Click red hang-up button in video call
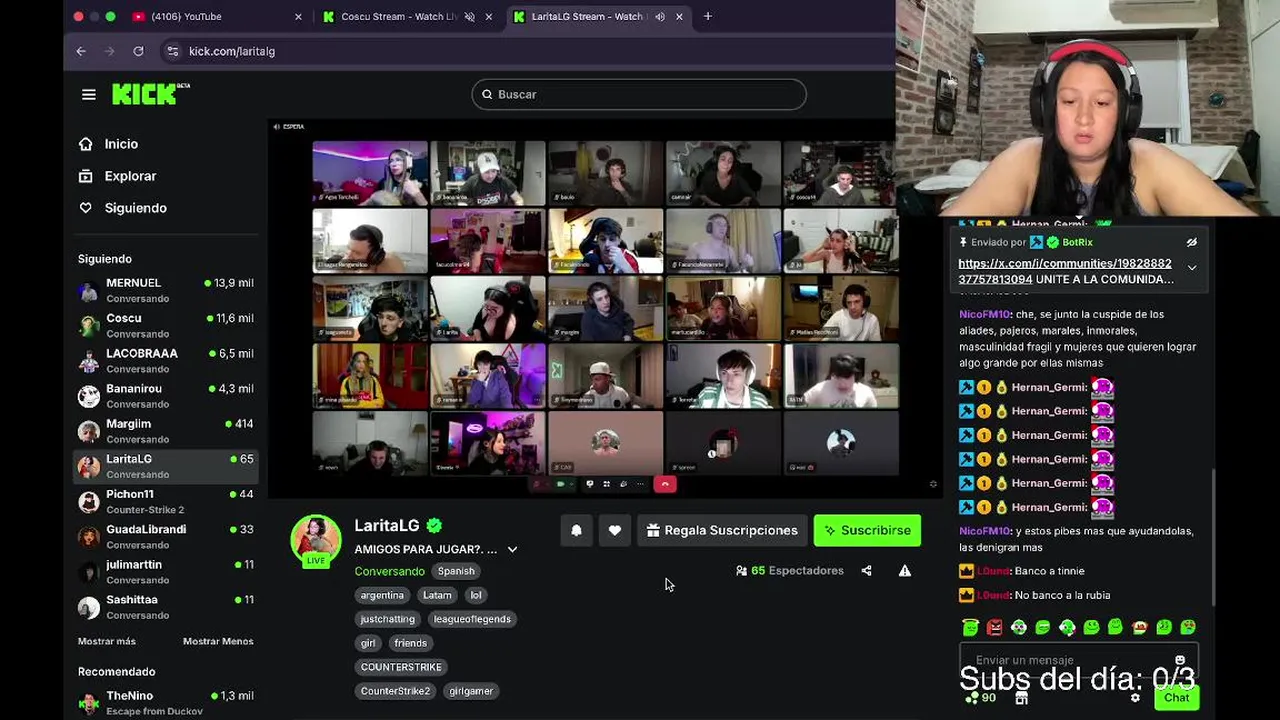 click(x=665, y=484)
